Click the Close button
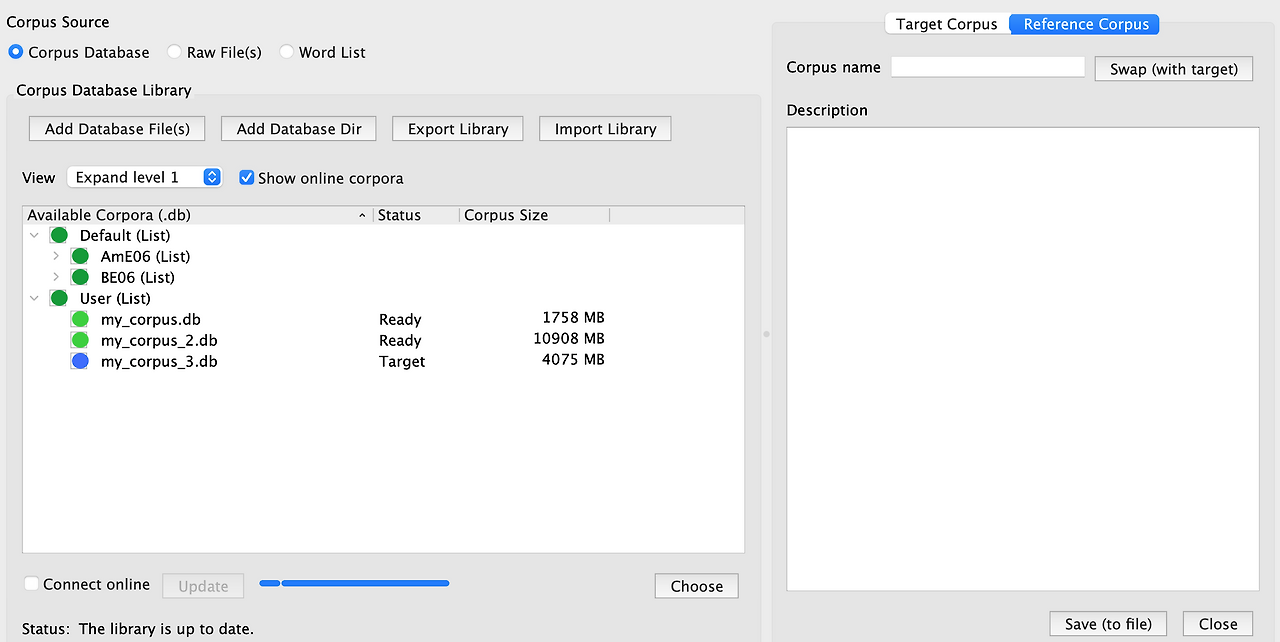Image resolution: width=1280 pixels, height=642 pixels. [1218, 623]
